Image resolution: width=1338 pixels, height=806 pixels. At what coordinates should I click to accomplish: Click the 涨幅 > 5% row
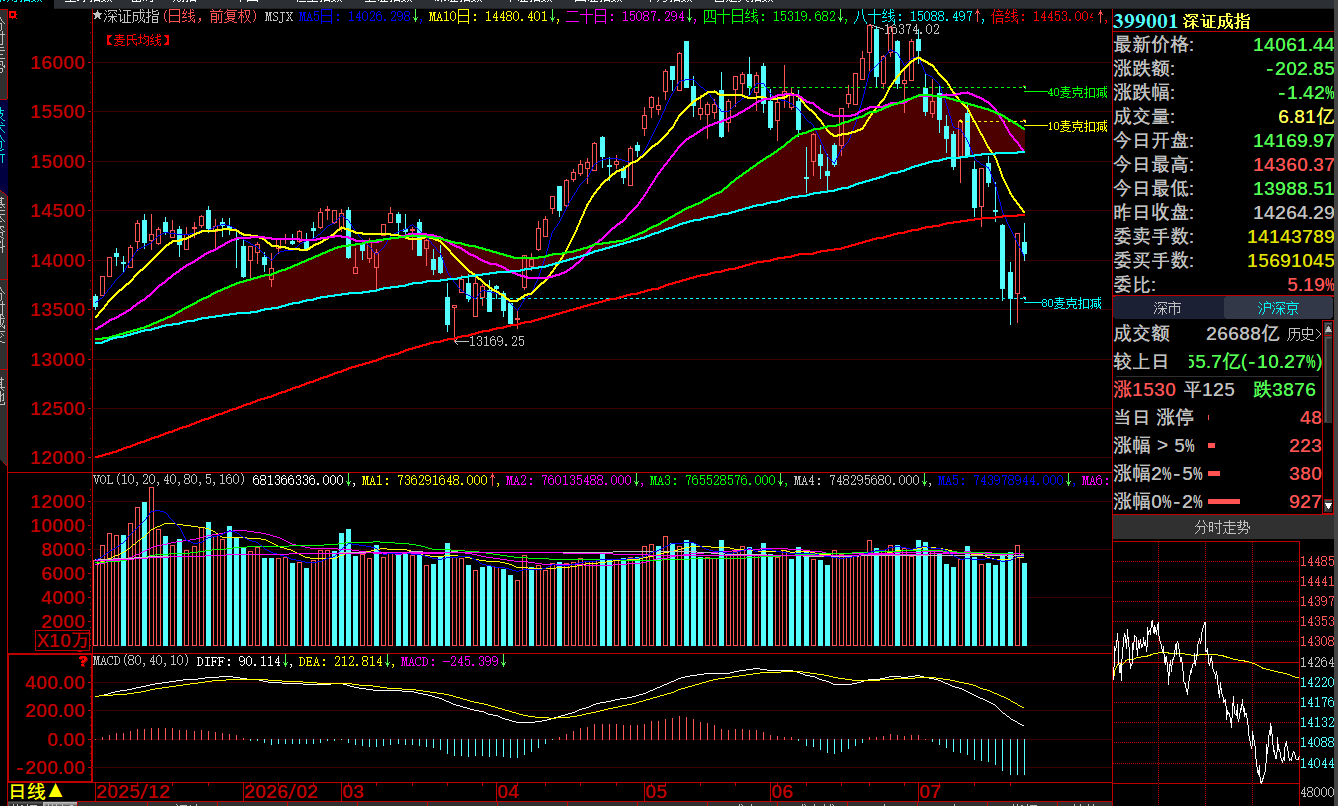(x=1217, y=446)
